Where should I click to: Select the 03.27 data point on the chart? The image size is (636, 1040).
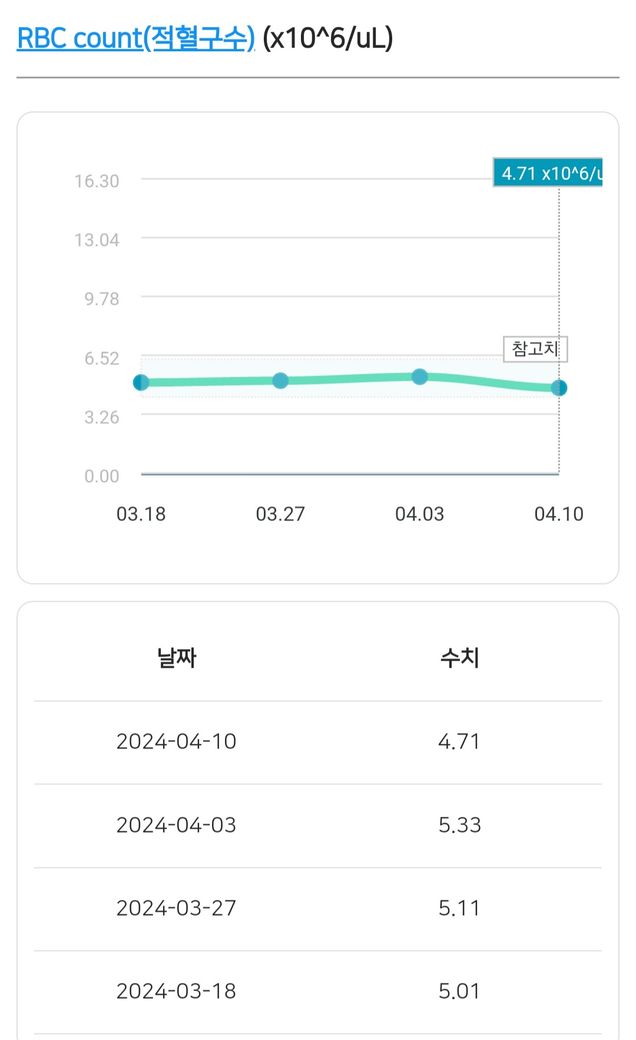pyautogui.click(x=280, y=380)
